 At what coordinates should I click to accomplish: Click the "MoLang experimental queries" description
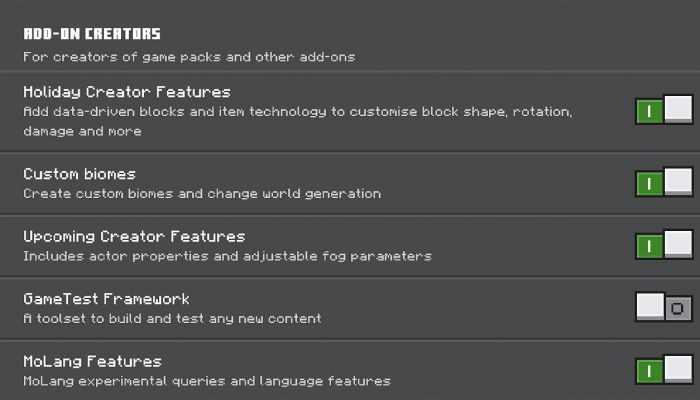[x=206, y=381]
